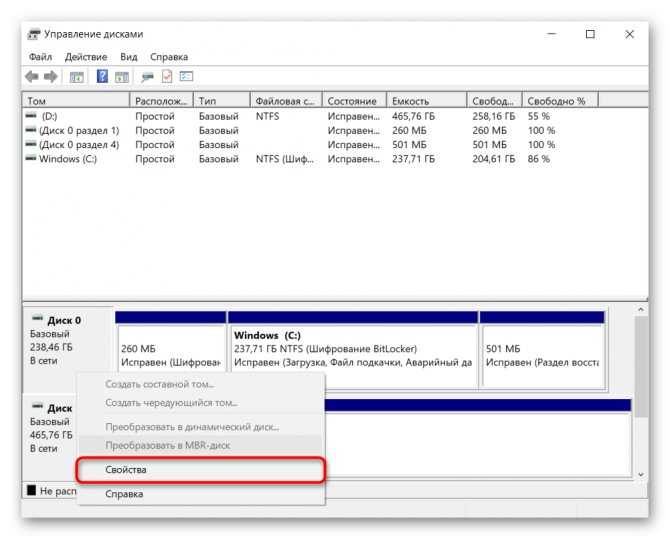
Task: Open the view settings list icon
Action: tap(186, 77)
